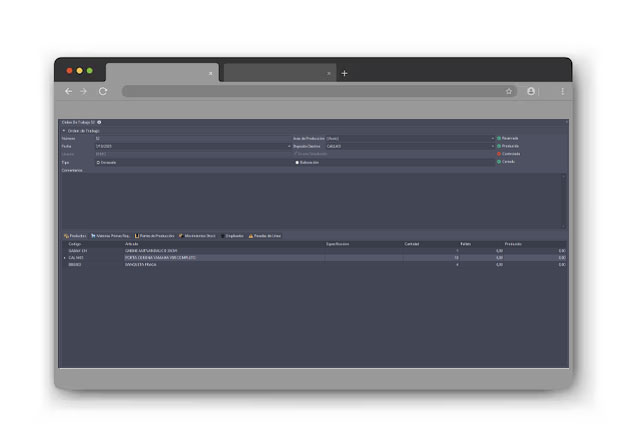This screenshot has height=445, width=626.
Task: Switch to the Materias Primas tab
Action: coord(110,236)
